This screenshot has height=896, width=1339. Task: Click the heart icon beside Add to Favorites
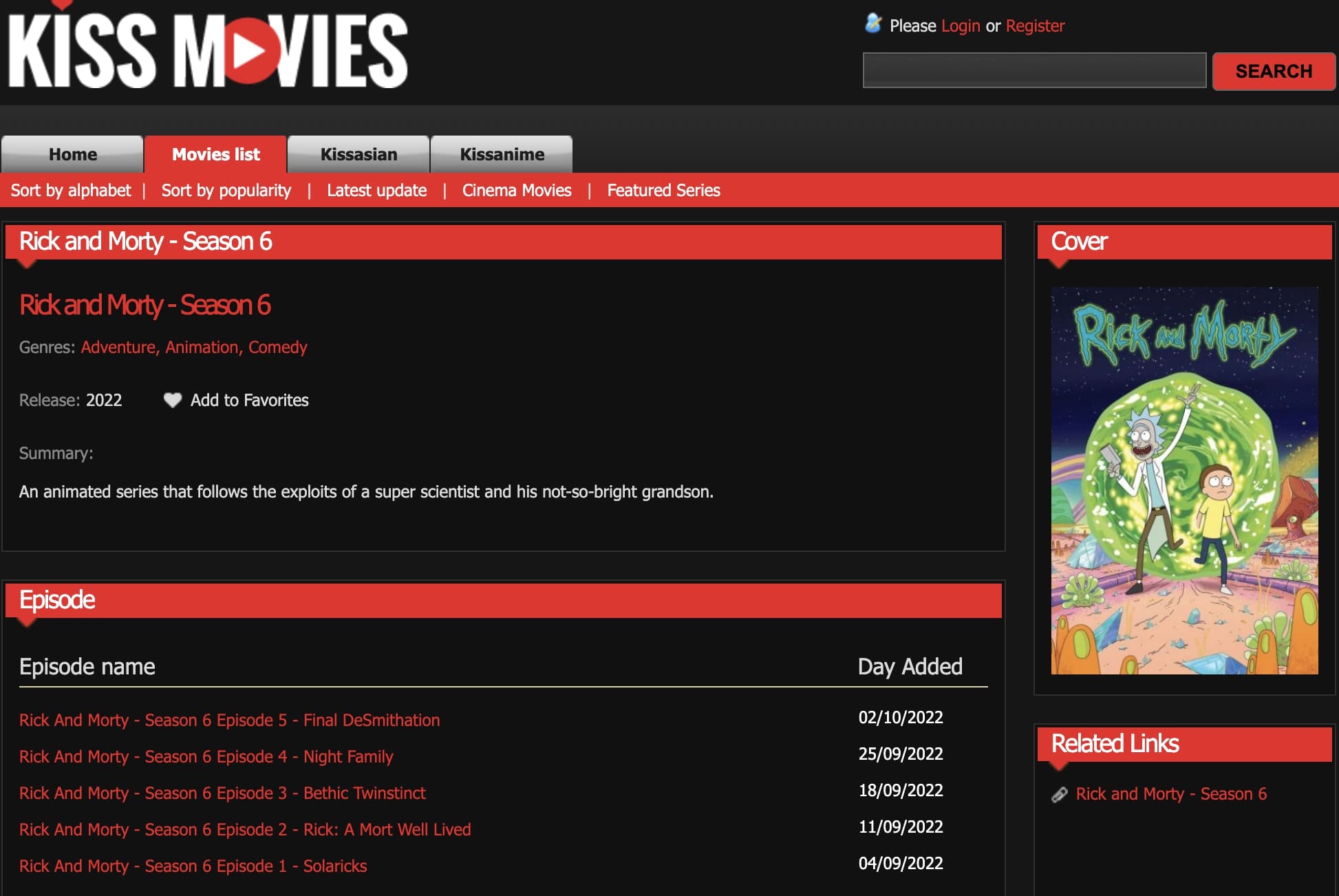172,400
